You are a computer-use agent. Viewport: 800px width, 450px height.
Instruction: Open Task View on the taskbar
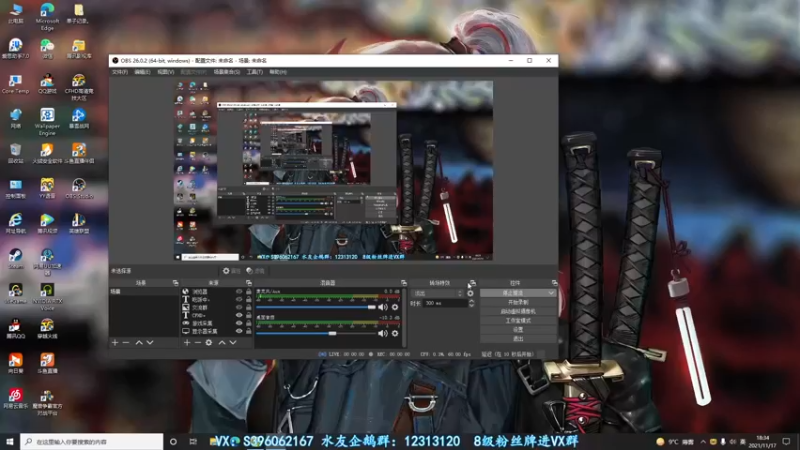(193, 441)
